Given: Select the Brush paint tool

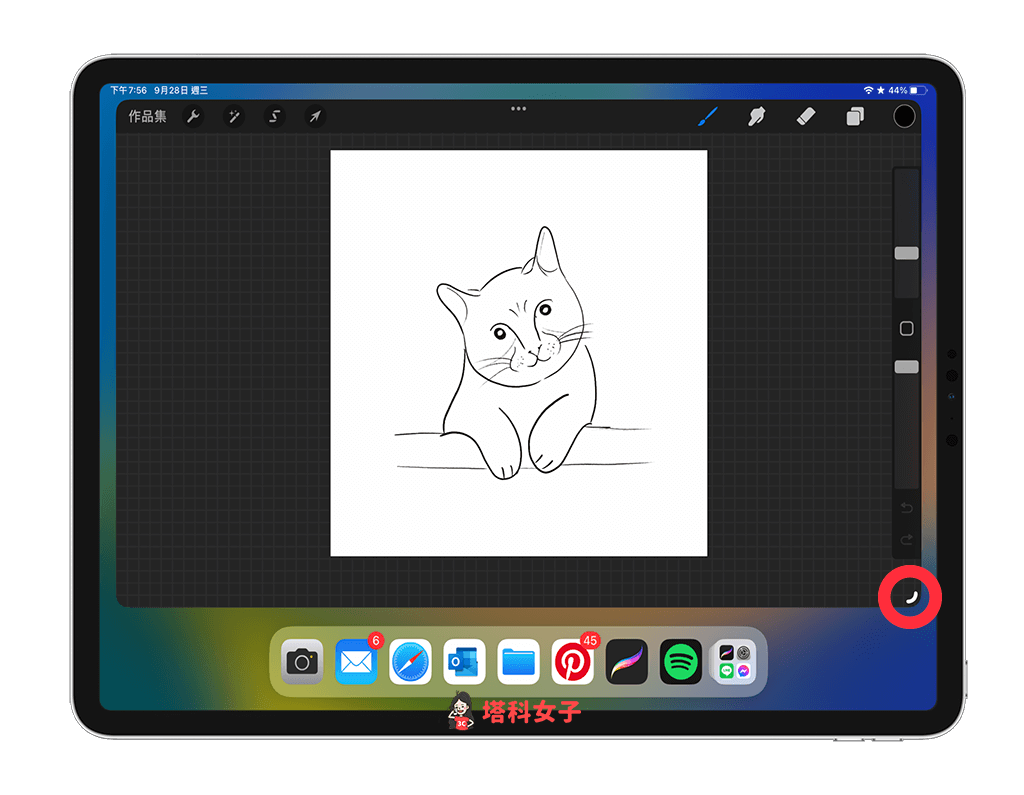Looking at the screenshot, I should pos(707,117).
